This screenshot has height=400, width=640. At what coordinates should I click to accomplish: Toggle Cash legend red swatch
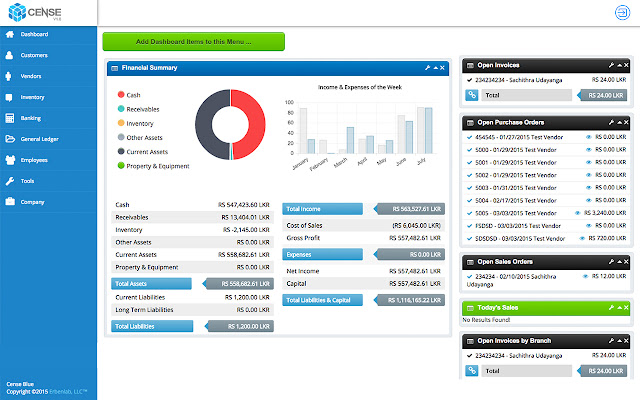[121, 95]
